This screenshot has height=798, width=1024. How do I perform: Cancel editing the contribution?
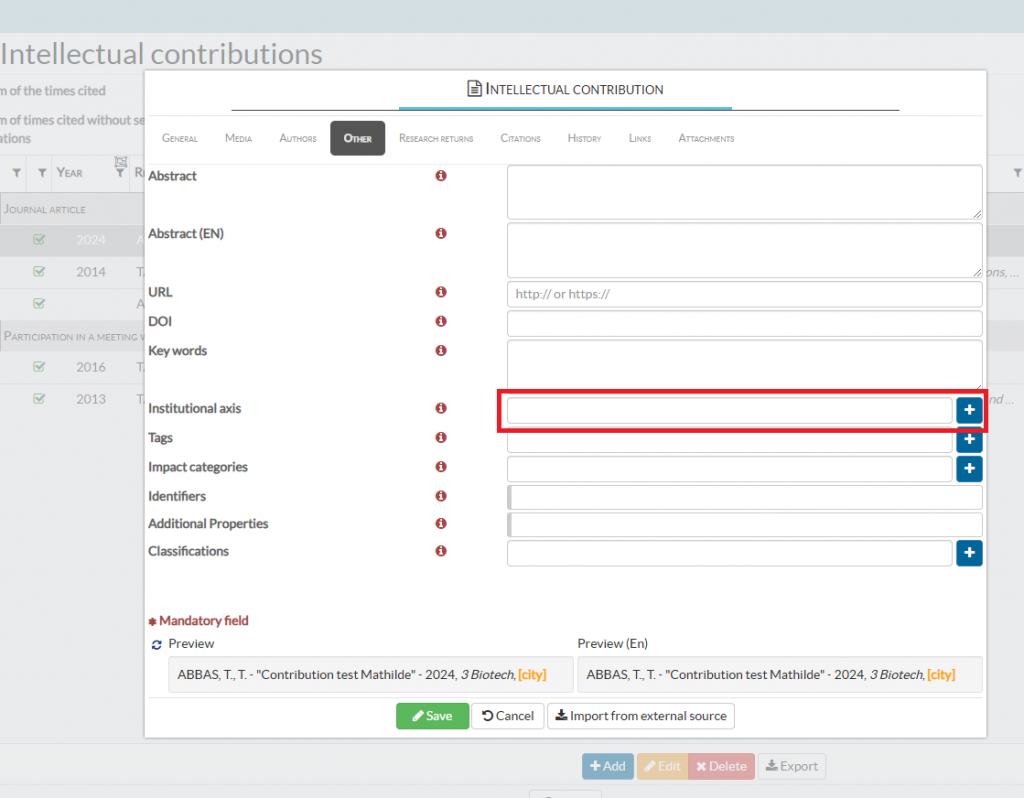(508, 716)
